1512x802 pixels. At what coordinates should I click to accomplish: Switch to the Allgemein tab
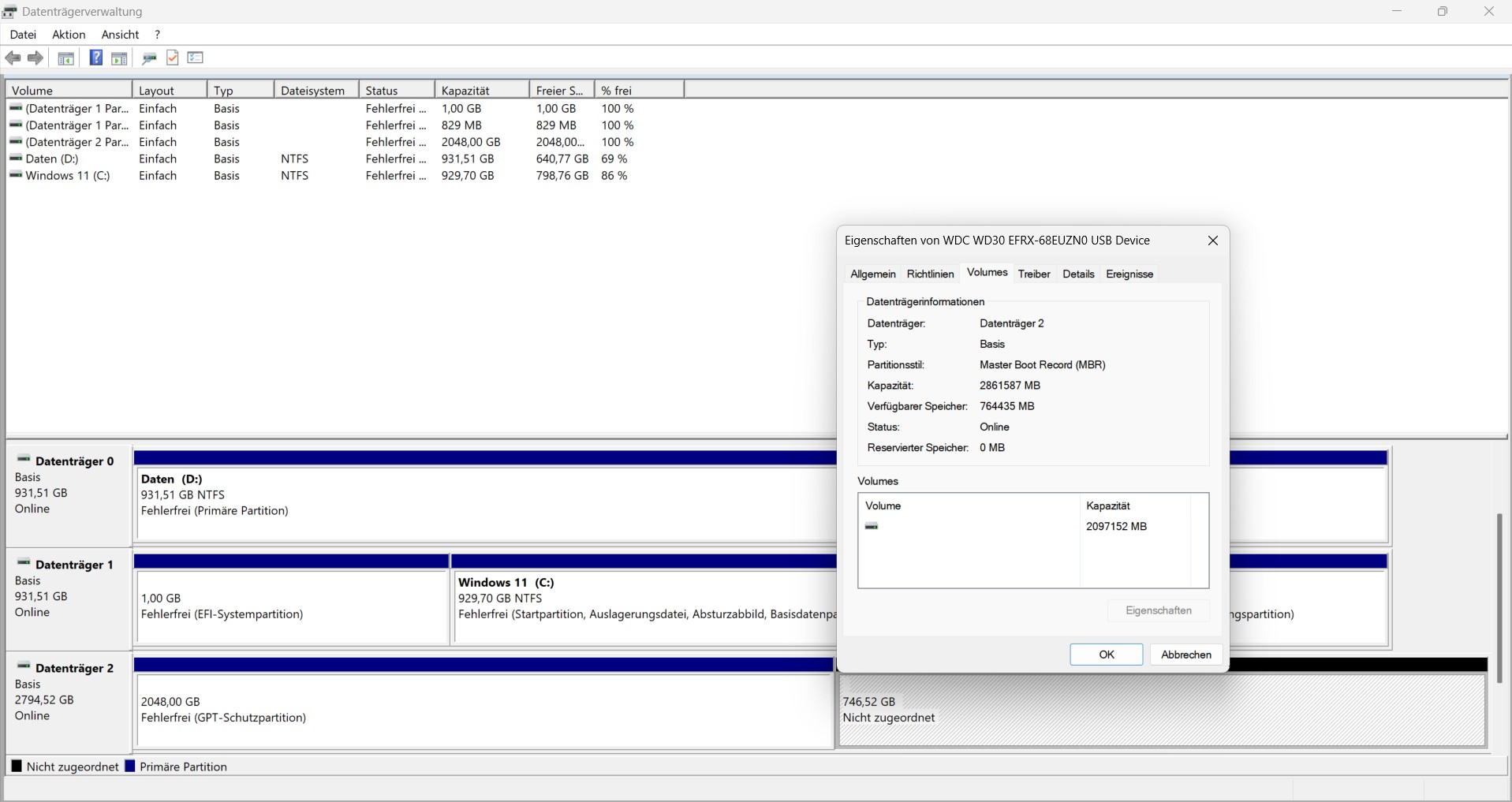click(x=873, y=274)
